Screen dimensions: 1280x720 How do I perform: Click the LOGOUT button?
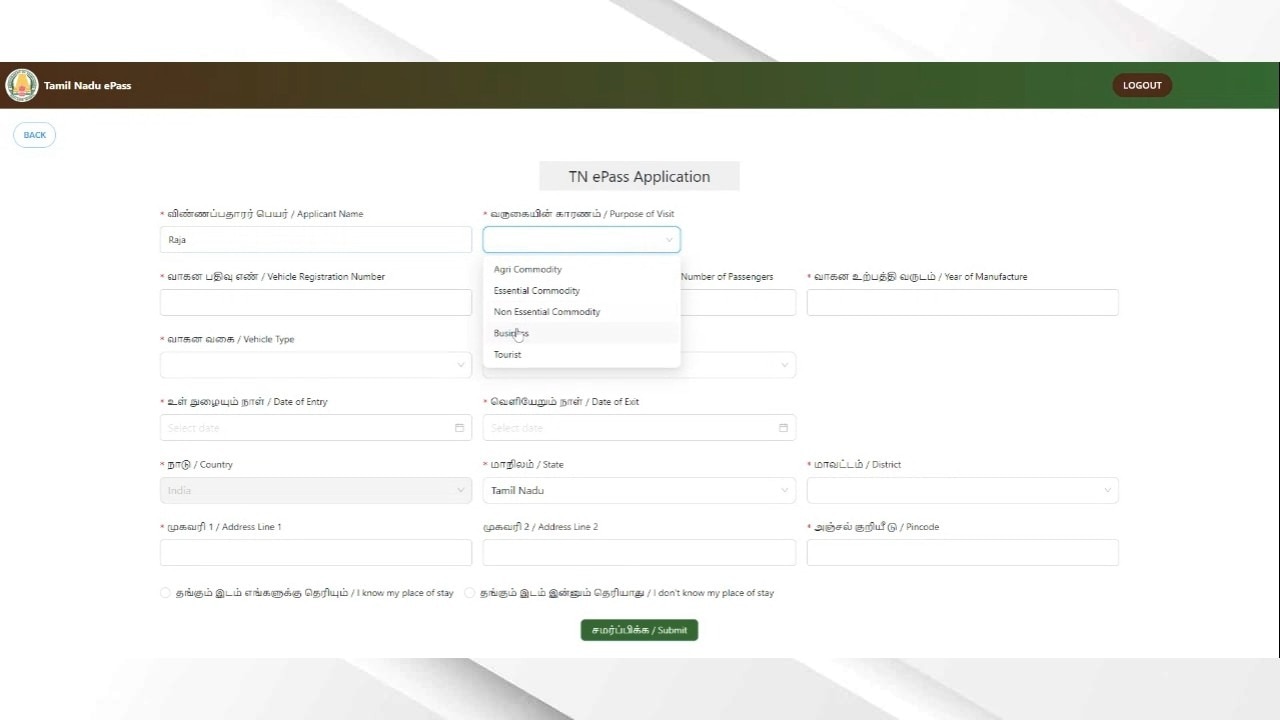1142,85
